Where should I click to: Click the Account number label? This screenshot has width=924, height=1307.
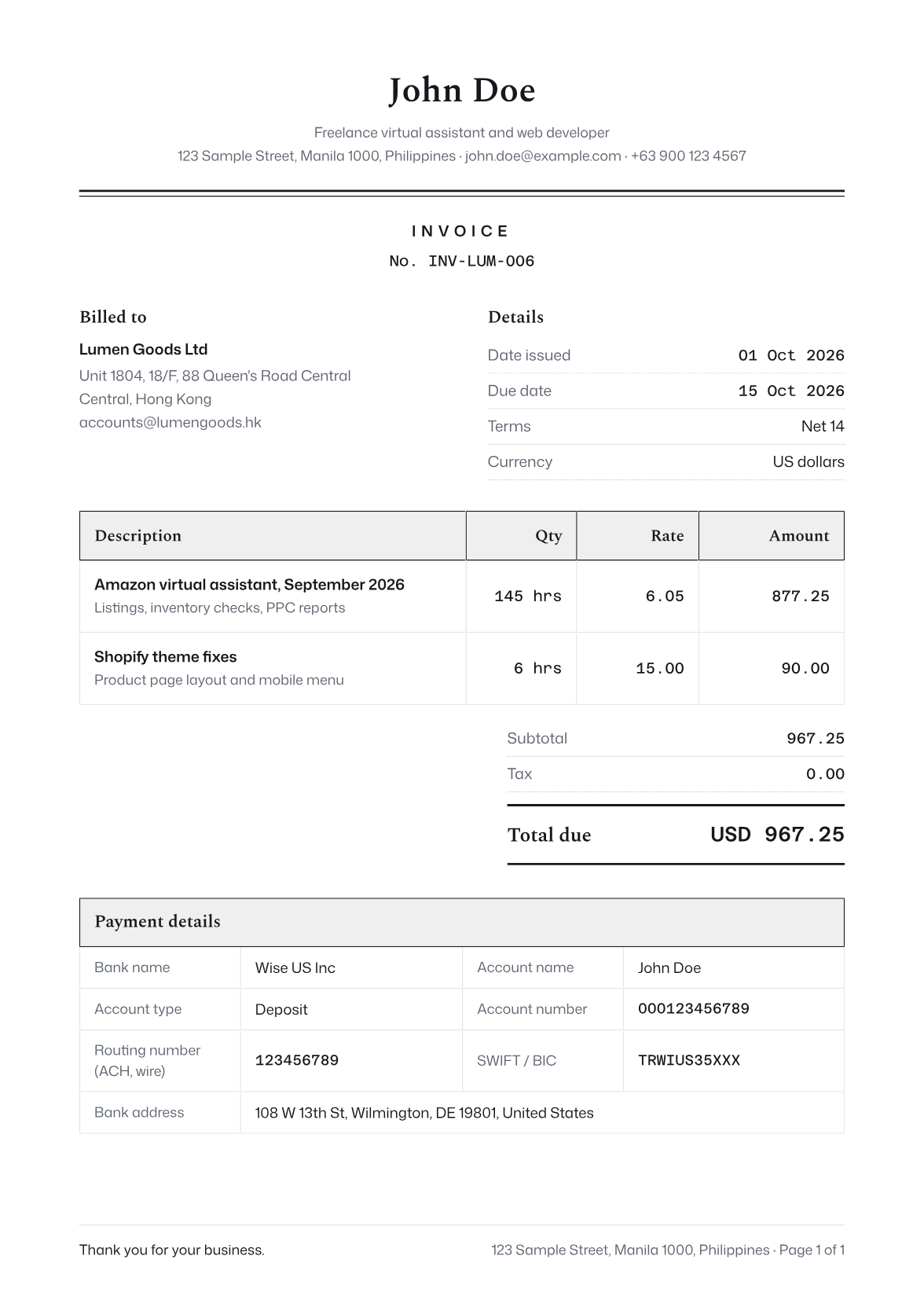(532, 1009)
